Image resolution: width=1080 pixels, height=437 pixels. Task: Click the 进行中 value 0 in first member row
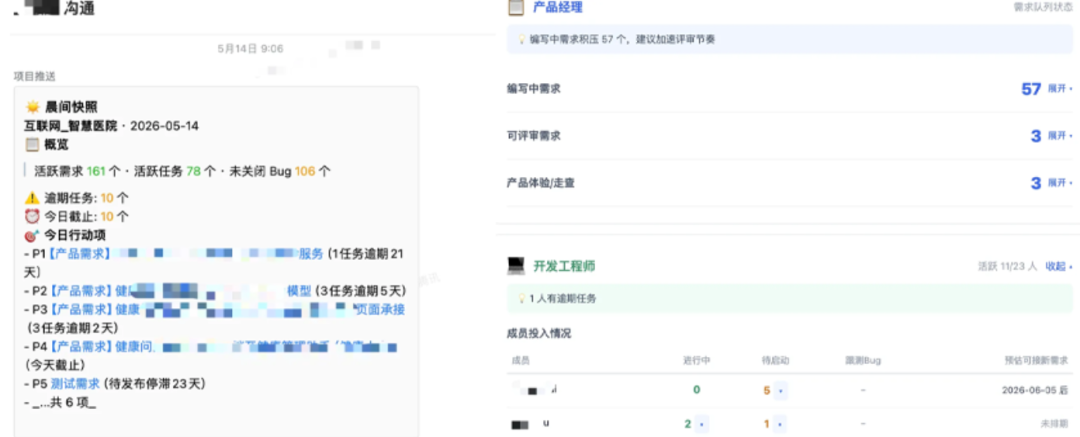pyautogui.click(x=696, y=391)
